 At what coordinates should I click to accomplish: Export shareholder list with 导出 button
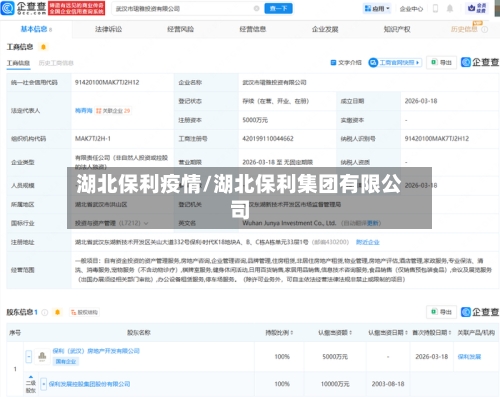coord(441,312)
